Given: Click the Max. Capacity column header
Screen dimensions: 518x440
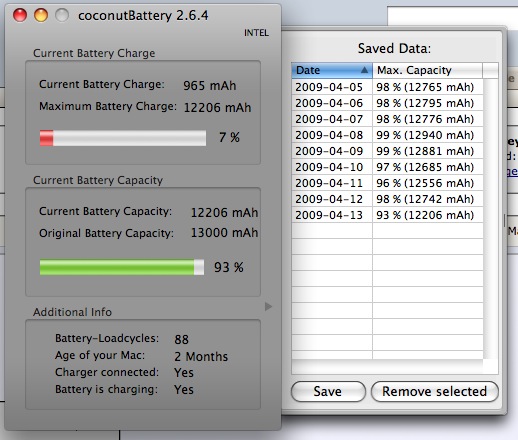Looking at the screenshot, I should 427,70.
